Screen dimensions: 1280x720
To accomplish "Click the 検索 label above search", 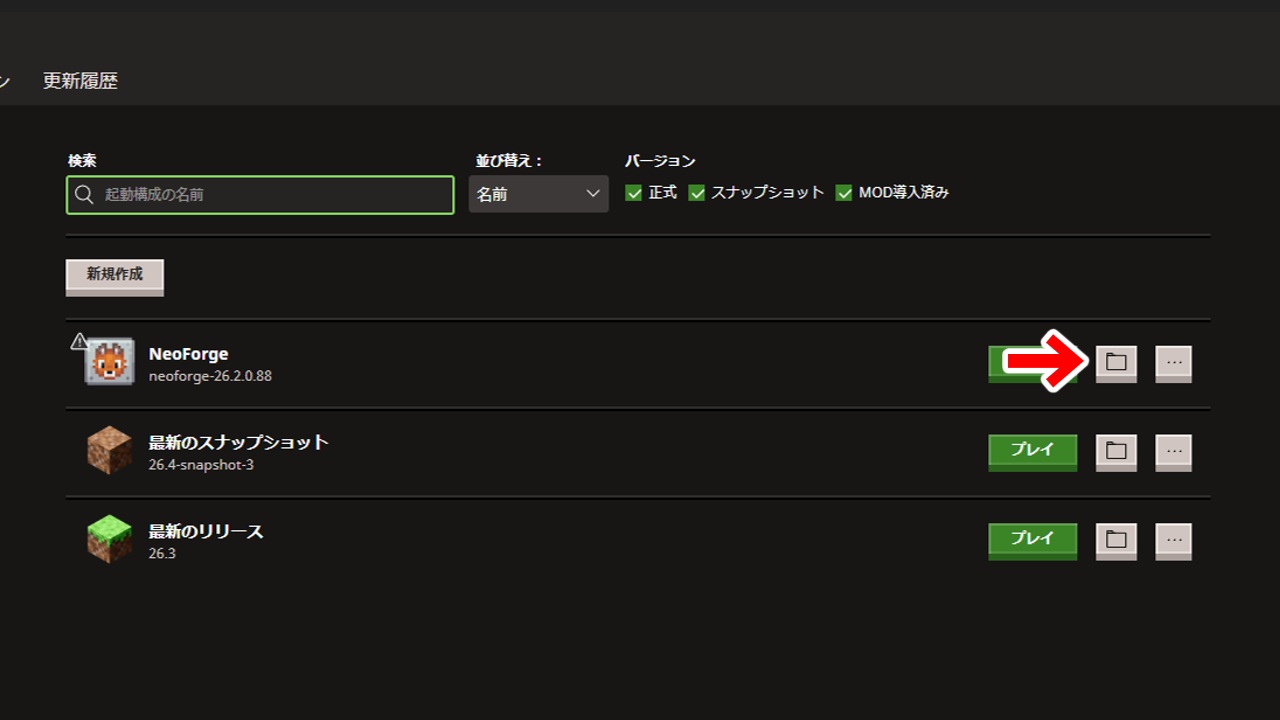I will [82, 160].
